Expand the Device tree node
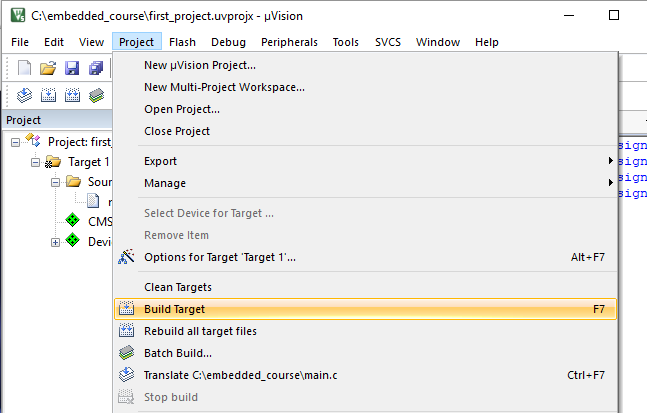Viewport: 647px width, 413px height. point(55,242)
